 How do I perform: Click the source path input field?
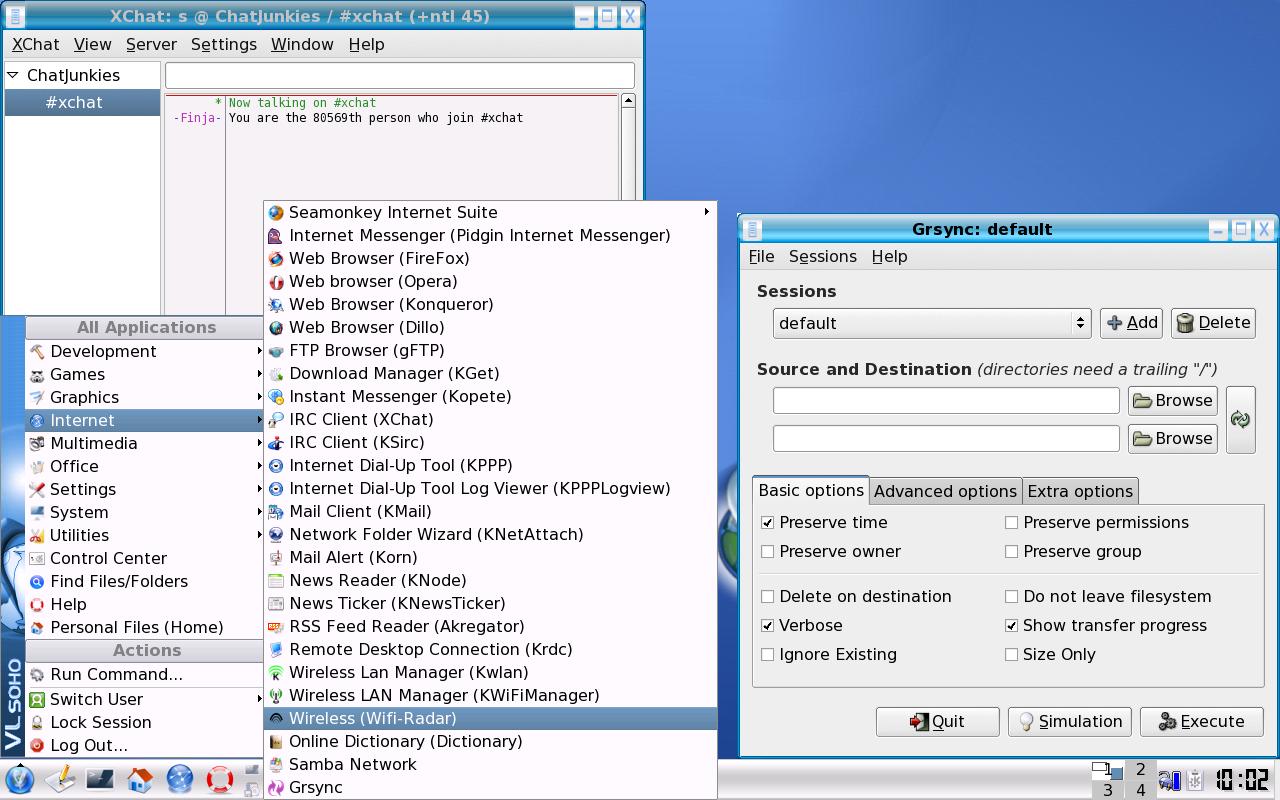[x=946, y=400]
